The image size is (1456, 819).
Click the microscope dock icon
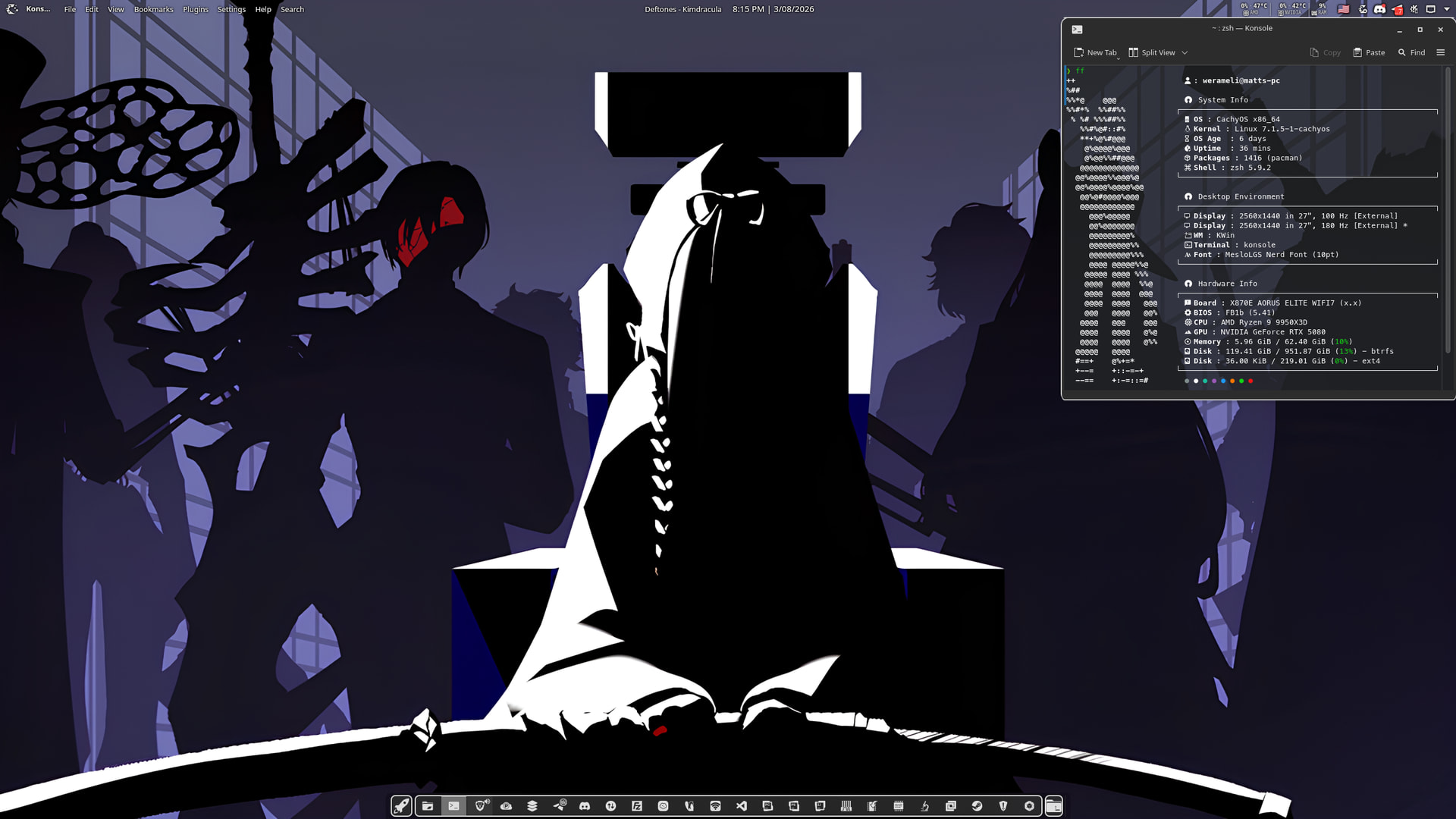pos(924,806)
